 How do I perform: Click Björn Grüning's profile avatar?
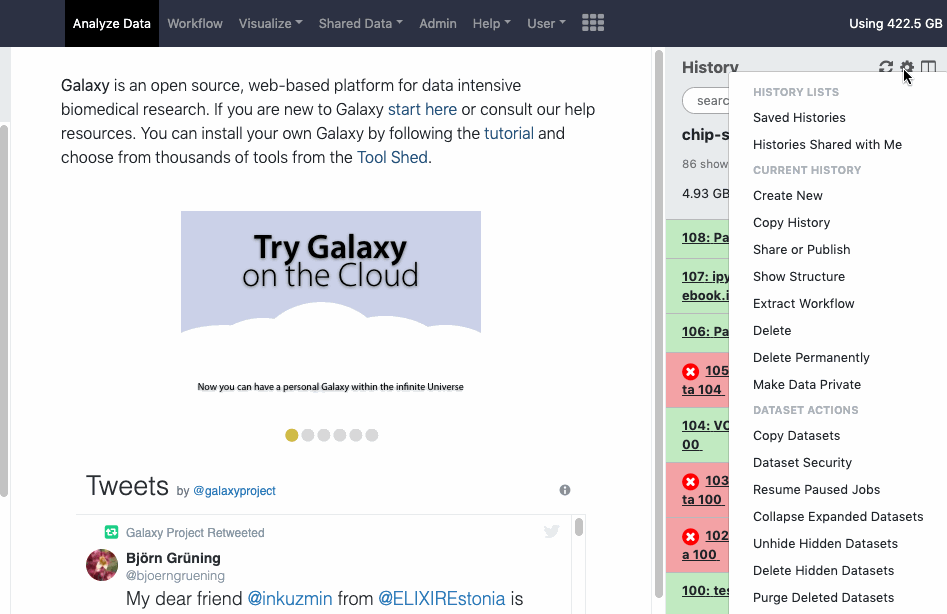tap(102, 565)
